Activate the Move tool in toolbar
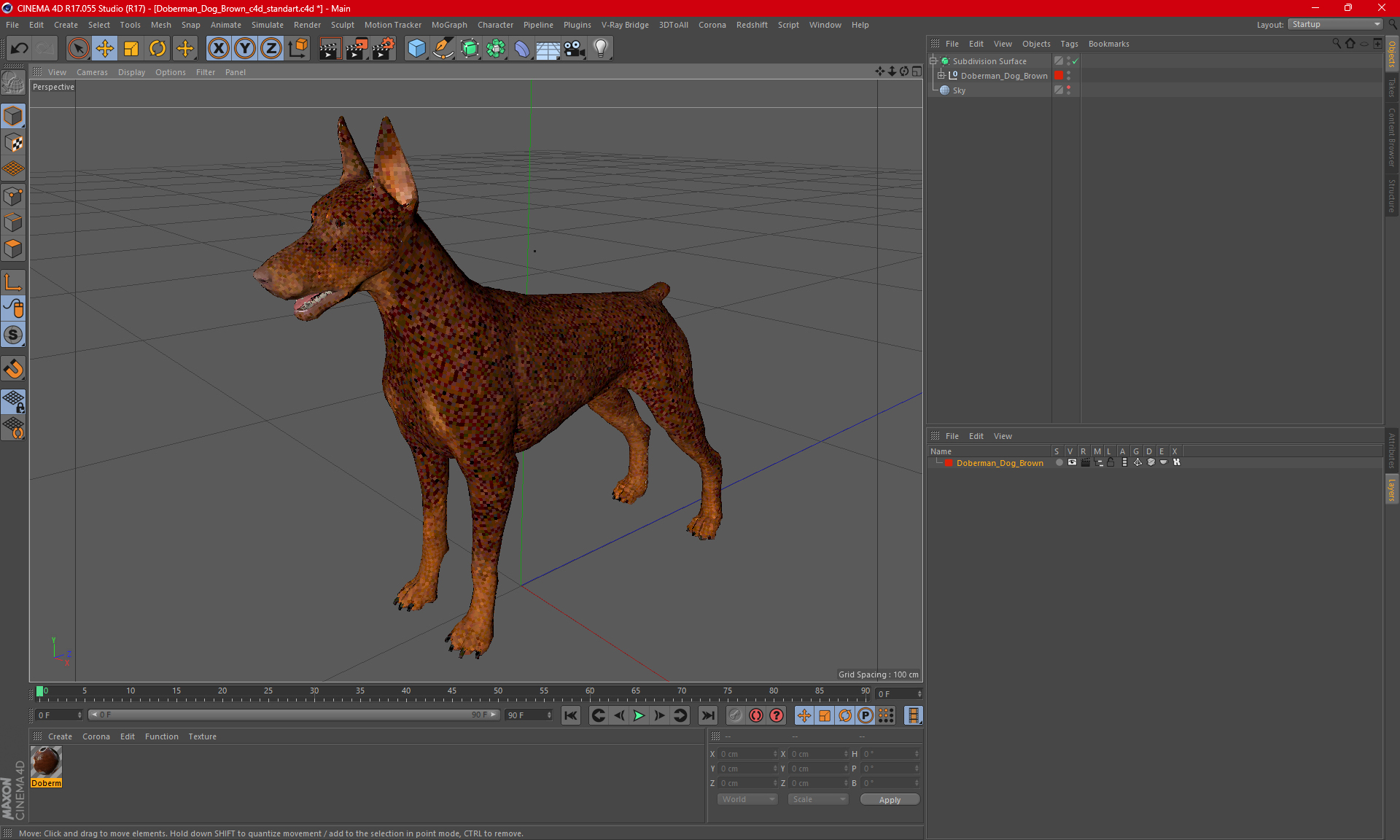1400x840 pixels. tap(105, 49)
